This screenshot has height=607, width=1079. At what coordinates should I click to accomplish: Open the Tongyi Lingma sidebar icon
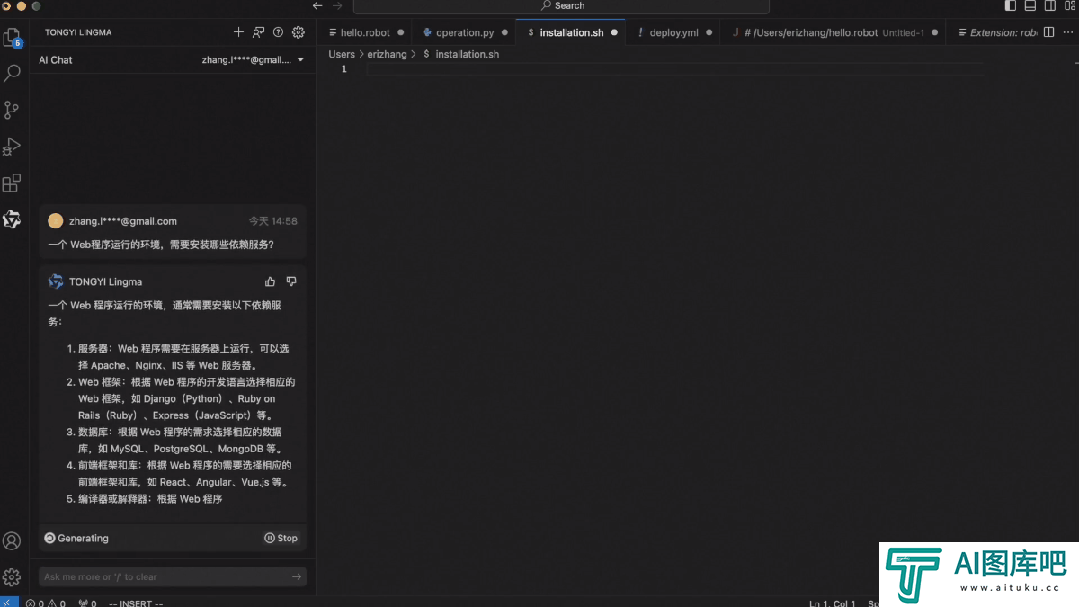12,220
